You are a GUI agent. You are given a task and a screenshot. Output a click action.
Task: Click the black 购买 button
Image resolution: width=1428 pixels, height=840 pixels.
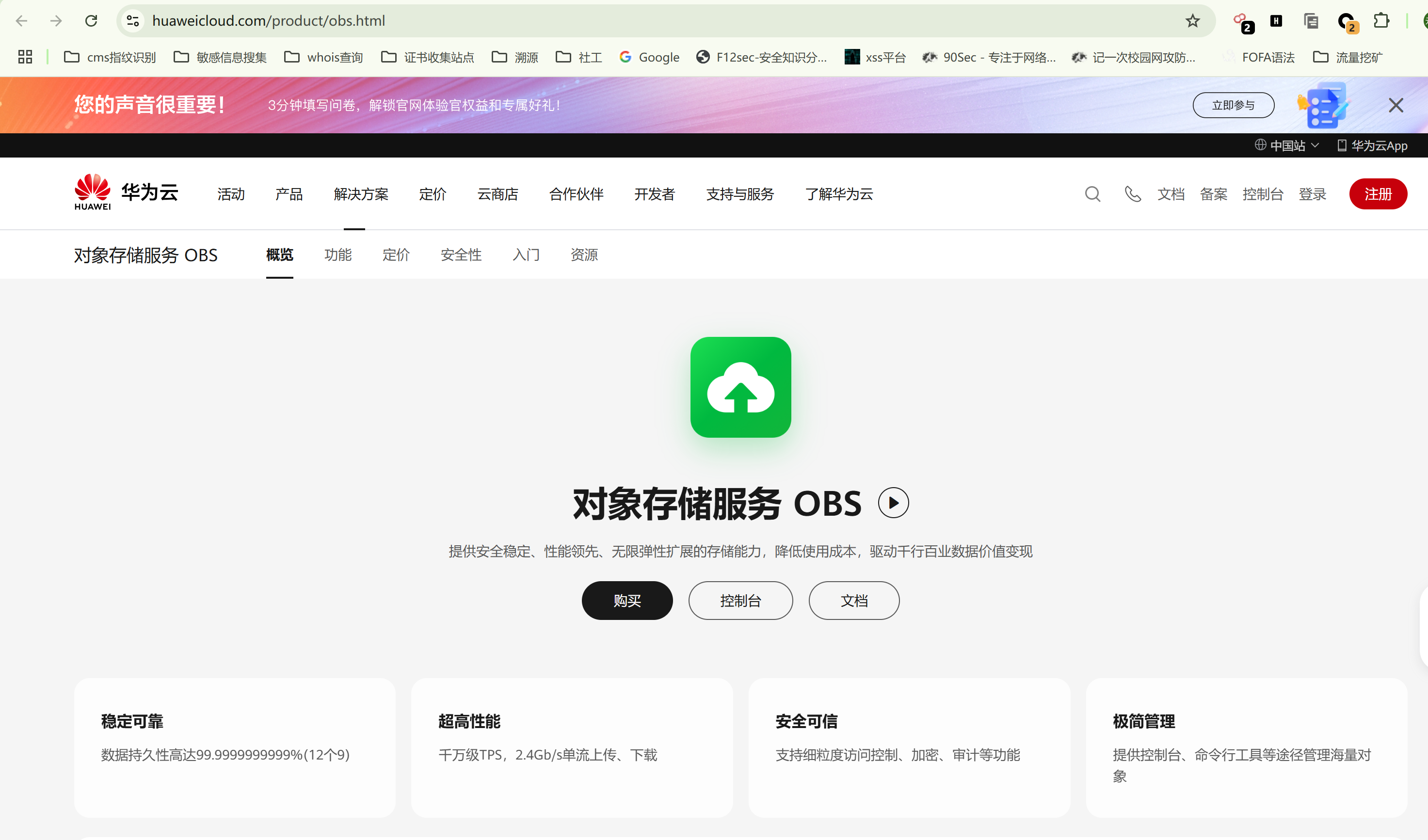click(627, 601)
